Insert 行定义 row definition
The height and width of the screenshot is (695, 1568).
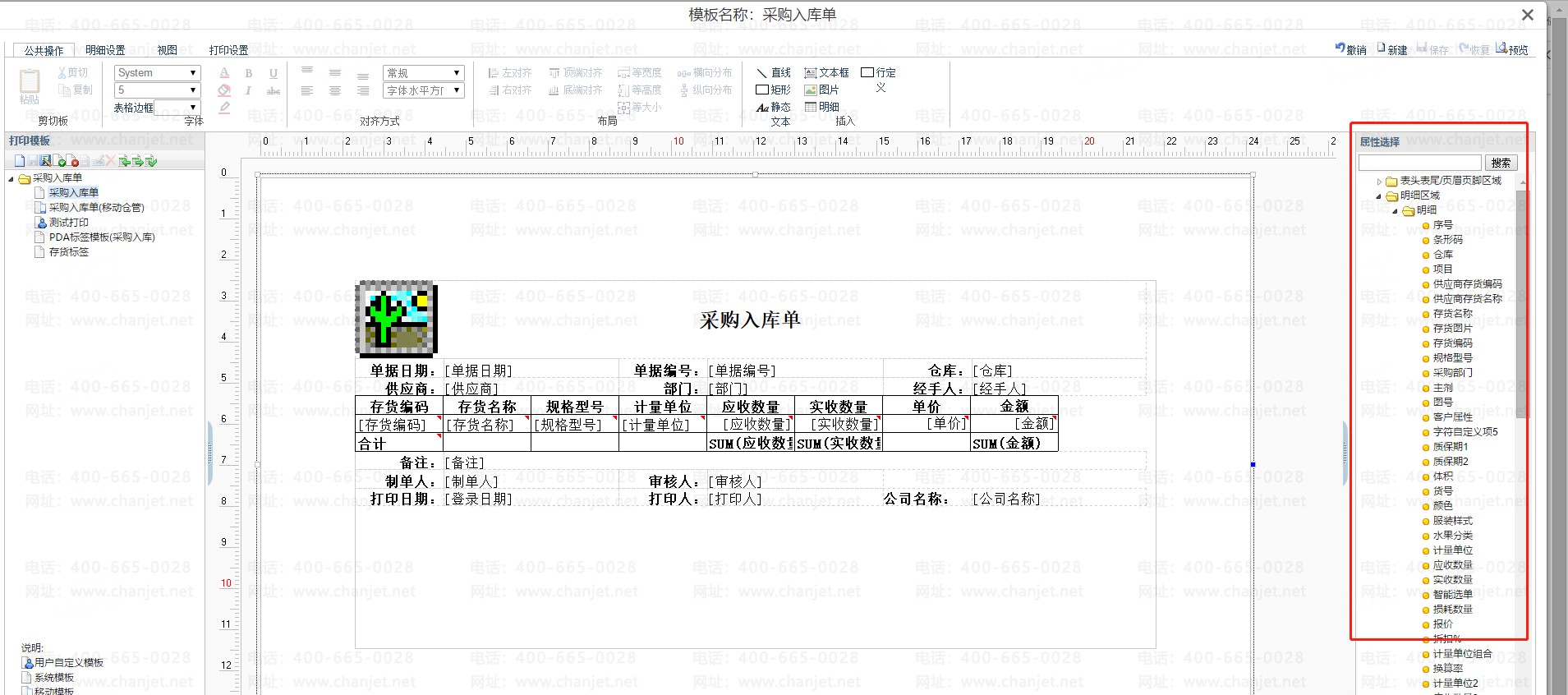coord(879,80)
